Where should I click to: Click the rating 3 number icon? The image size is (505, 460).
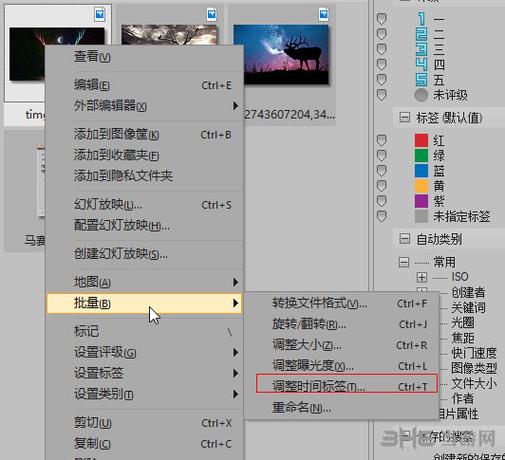tap(422, 49)
